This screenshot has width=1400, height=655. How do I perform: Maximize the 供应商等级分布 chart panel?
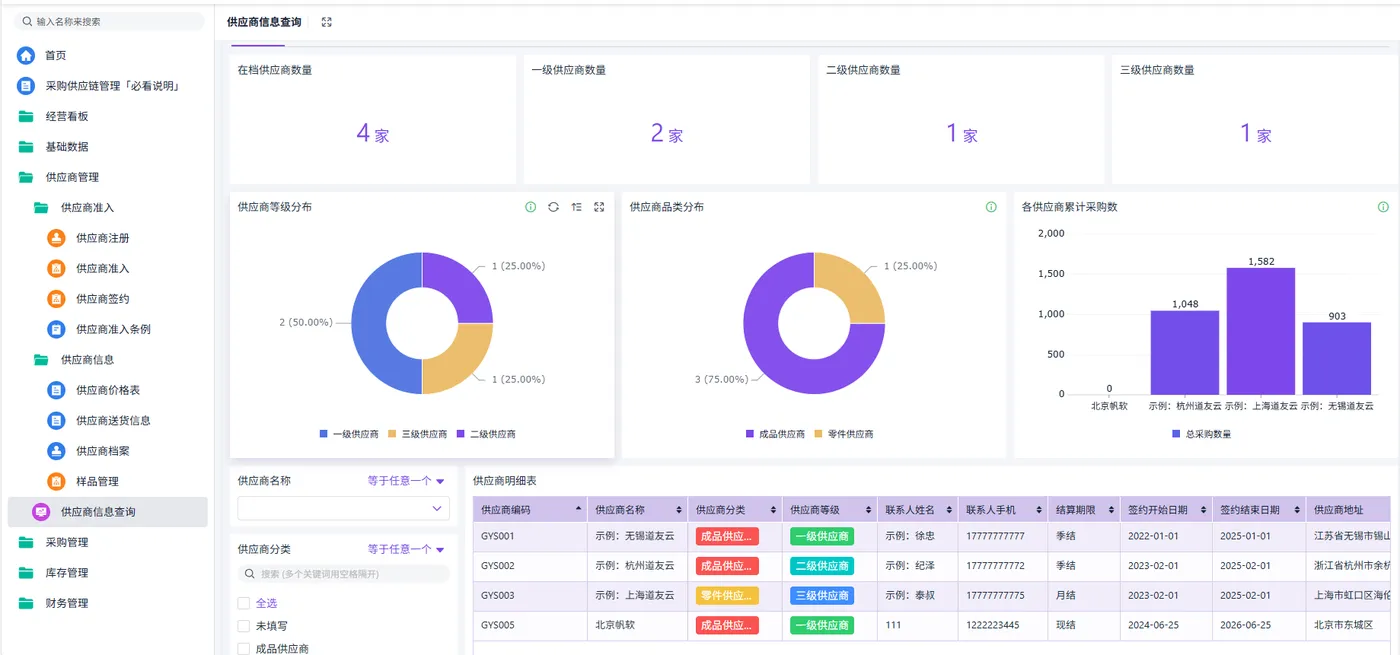(x=599, y=207)
